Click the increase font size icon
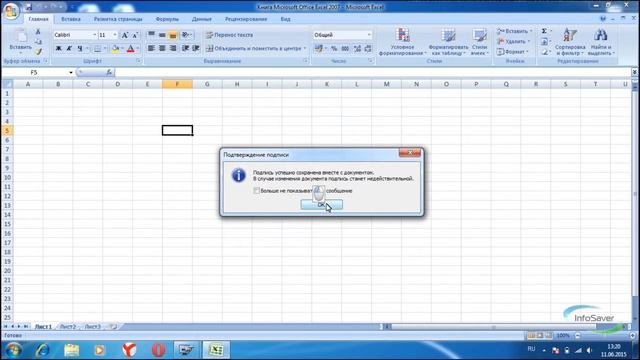The image size is (640, 360). 125,35
